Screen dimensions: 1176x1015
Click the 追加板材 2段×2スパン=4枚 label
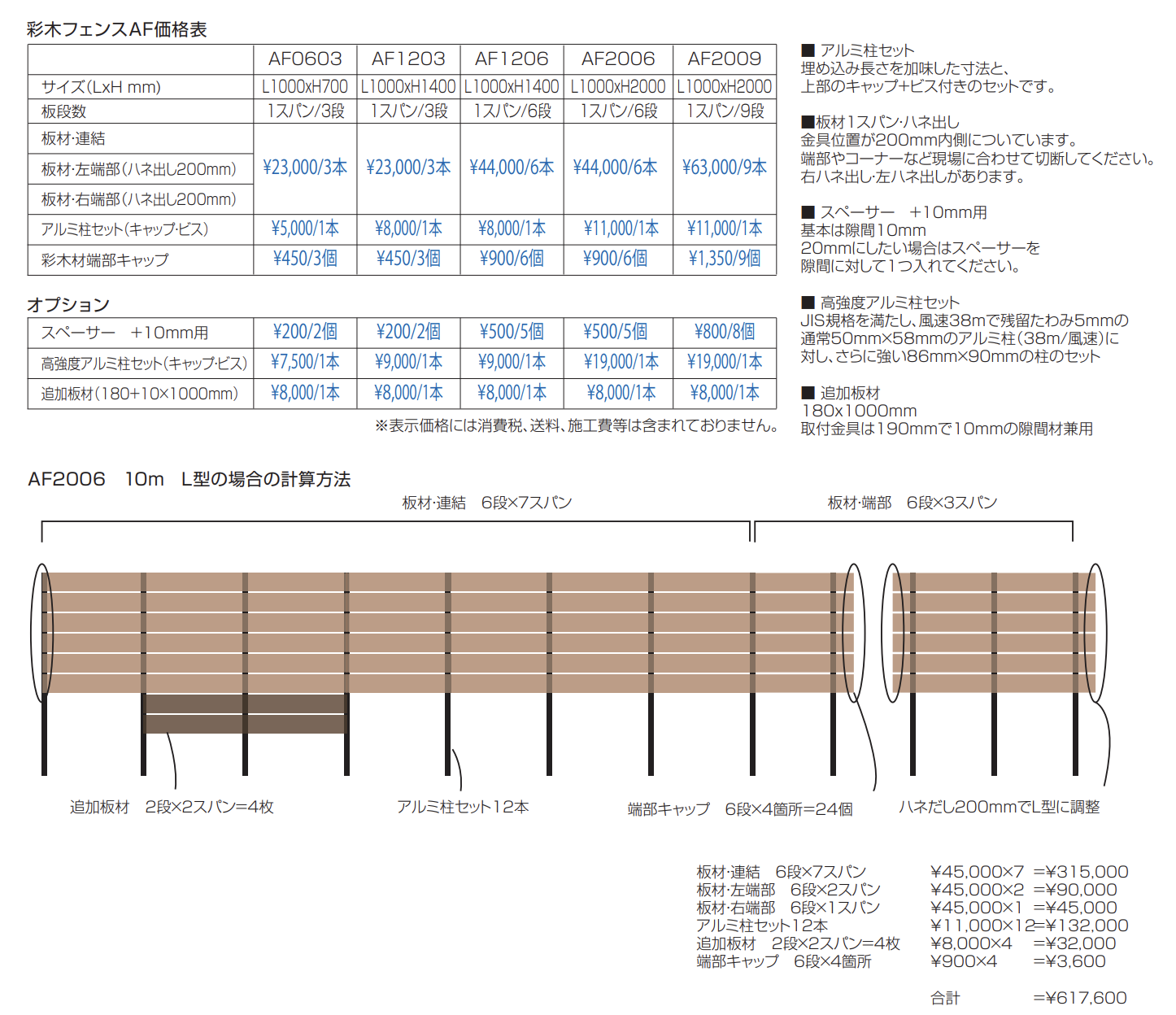click(x=172, y=807)
